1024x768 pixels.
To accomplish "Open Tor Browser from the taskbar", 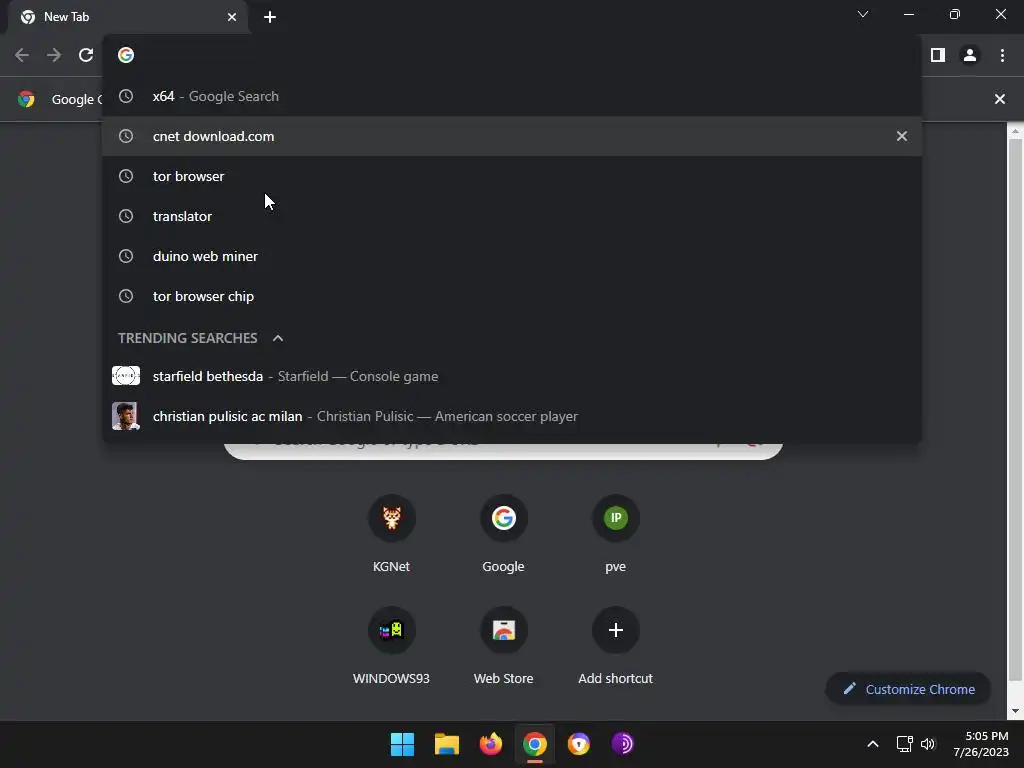I will [622, 744].
